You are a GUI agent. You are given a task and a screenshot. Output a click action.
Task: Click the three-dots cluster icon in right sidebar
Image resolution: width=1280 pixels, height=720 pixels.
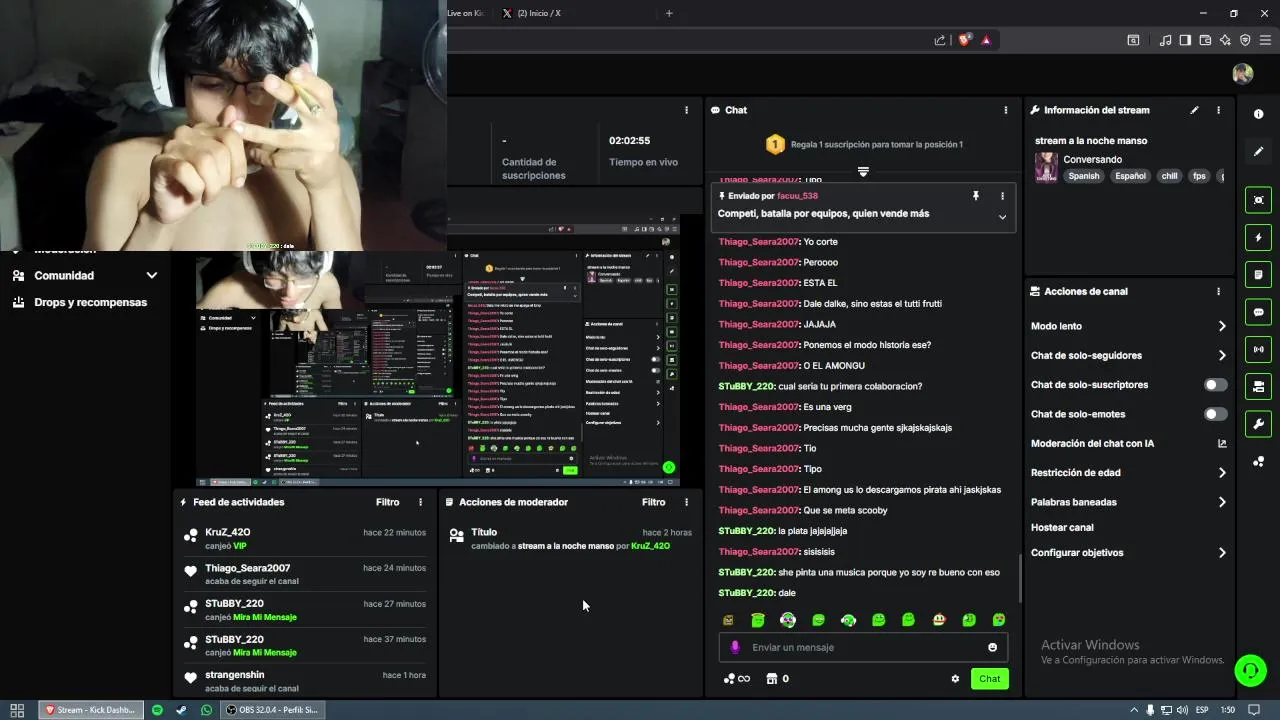[x=1258, y=461]
